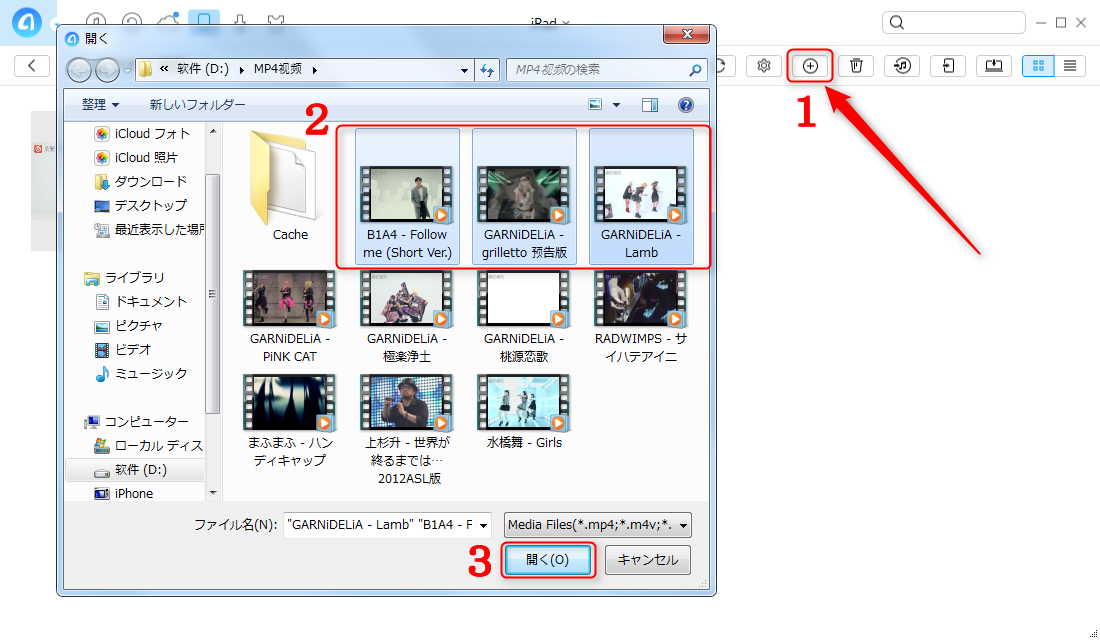The height and width of the screenshot is (640, 1100).
Task: Open the 整理 menu
Action: pos(100,105)
